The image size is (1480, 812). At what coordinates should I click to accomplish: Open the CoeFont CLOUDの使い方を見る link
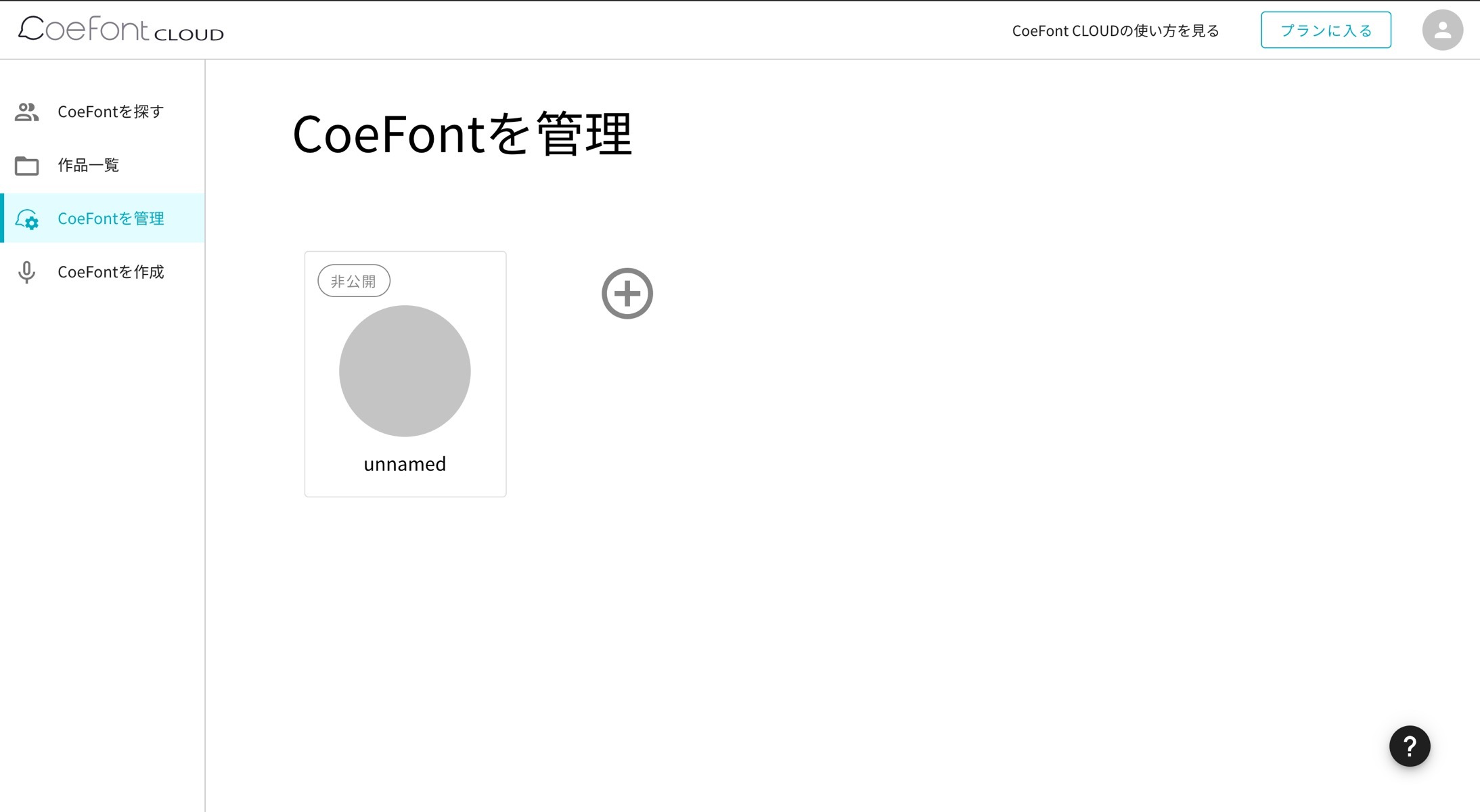[1115, 30]
